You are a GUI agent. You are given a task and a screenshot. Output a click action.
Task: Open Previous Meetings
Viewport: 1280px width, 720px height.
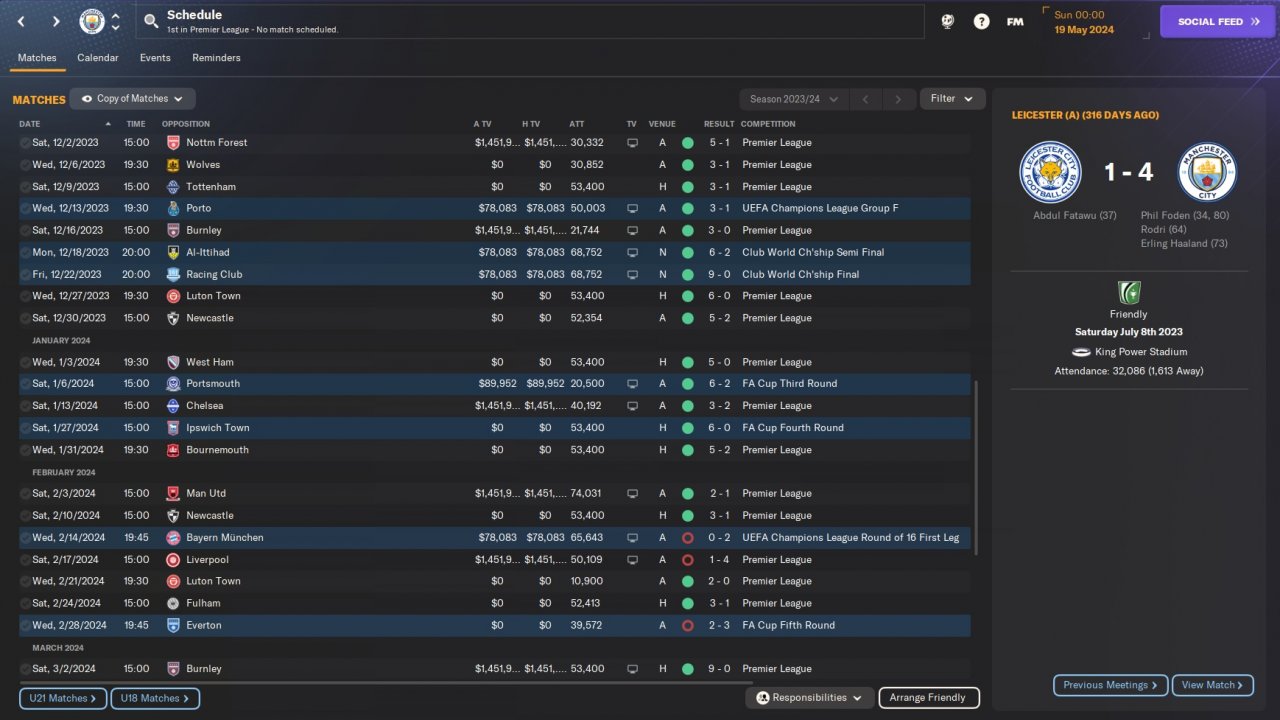point(1111,685)
